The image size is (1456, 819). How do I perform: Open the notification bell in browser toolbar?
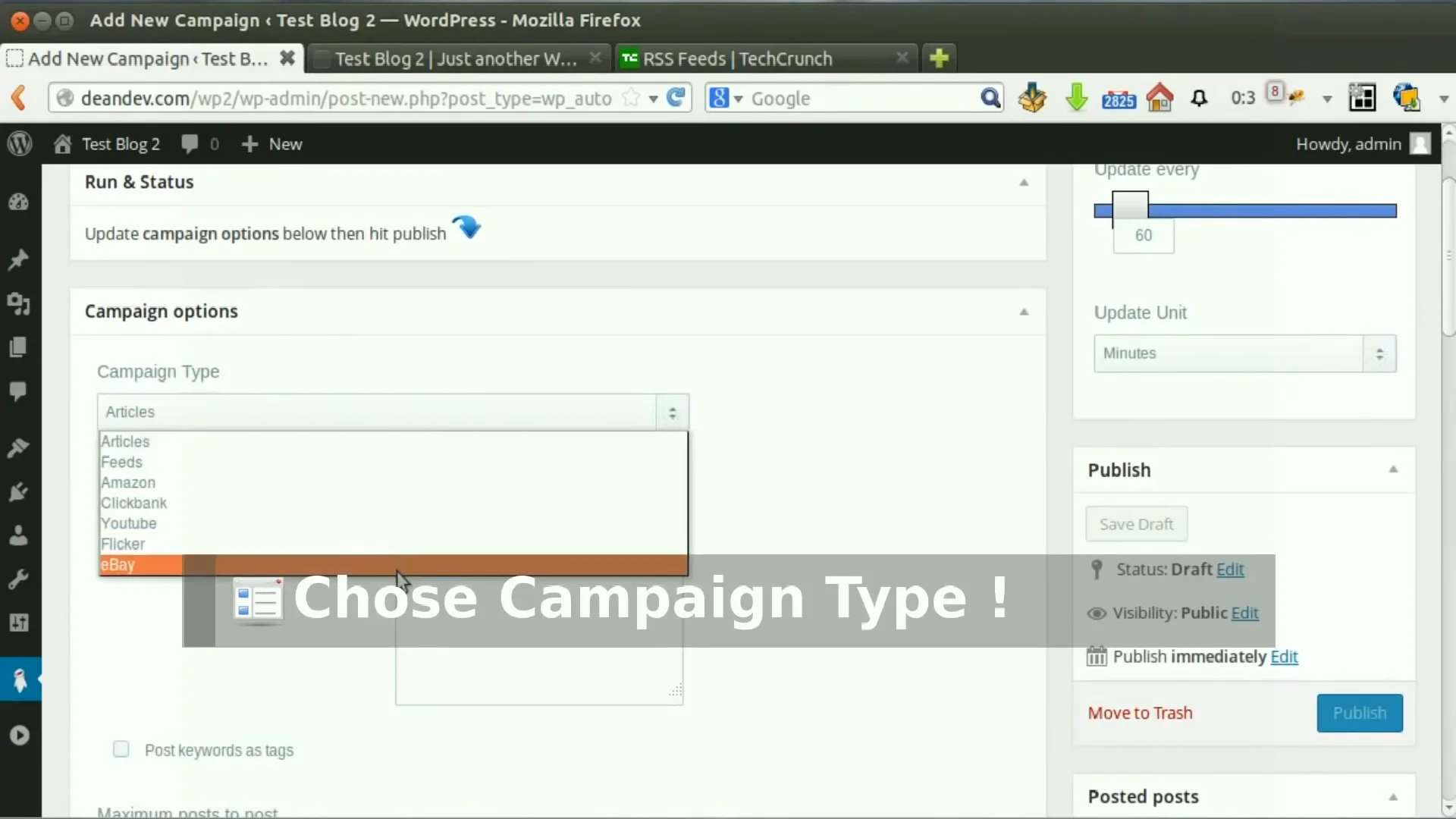(x=1199, y=98)
